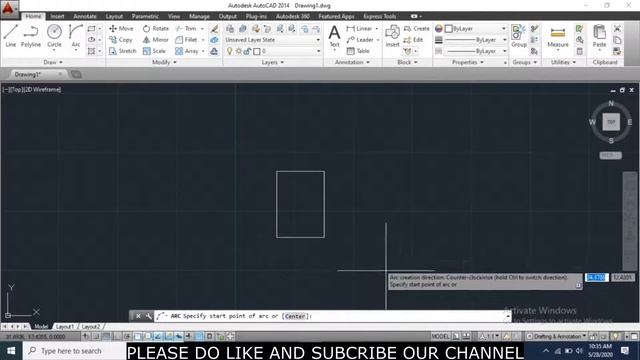Viewport: 640px width, 360px height.
Task: Toggle Grid display in status bar
Action: coord(107,336)
